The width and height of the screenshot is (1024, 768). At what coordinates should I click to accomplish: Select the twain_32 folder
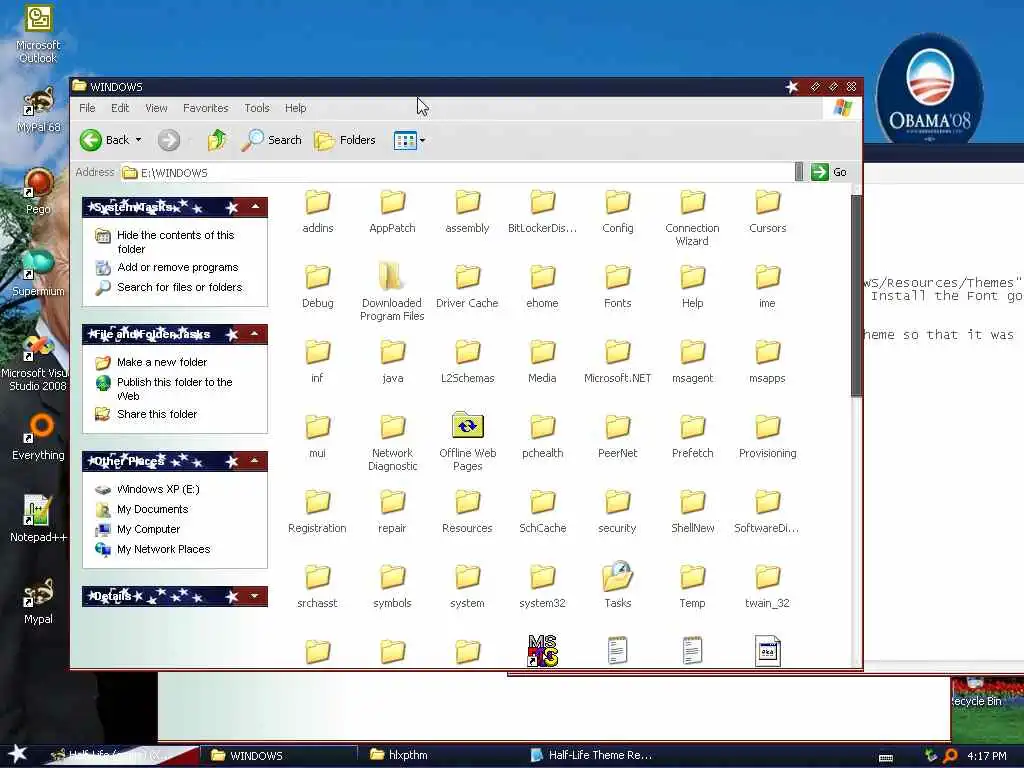pos(767,586)
